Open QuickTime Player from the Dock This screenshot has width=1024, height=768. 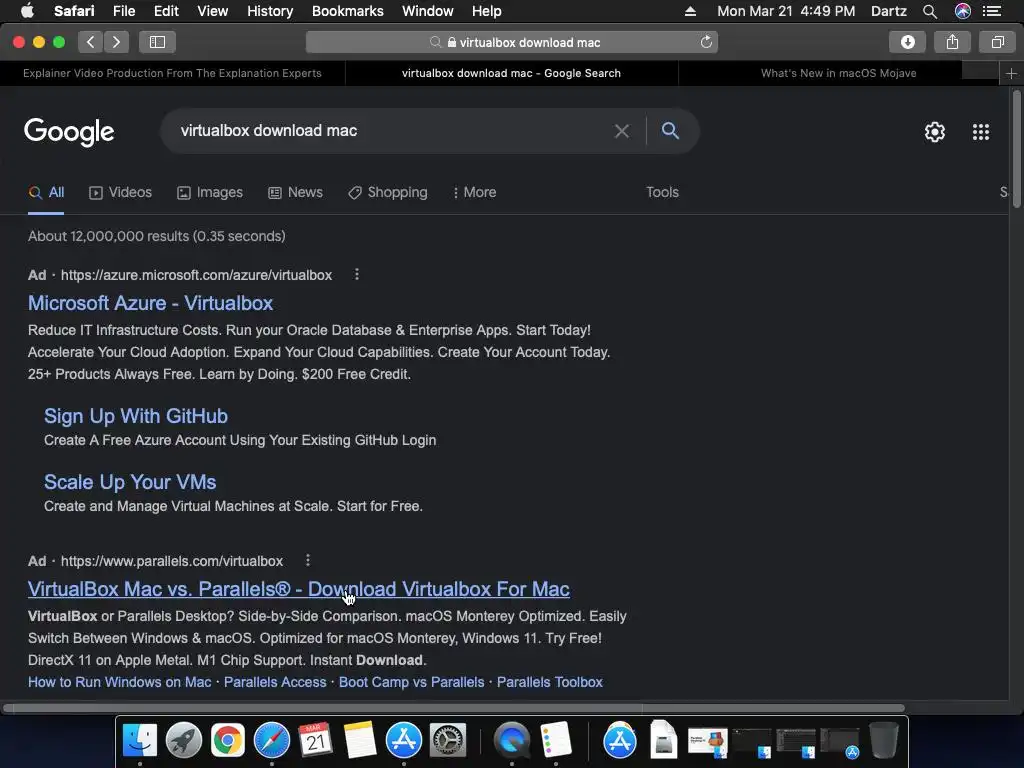(511, 741)
